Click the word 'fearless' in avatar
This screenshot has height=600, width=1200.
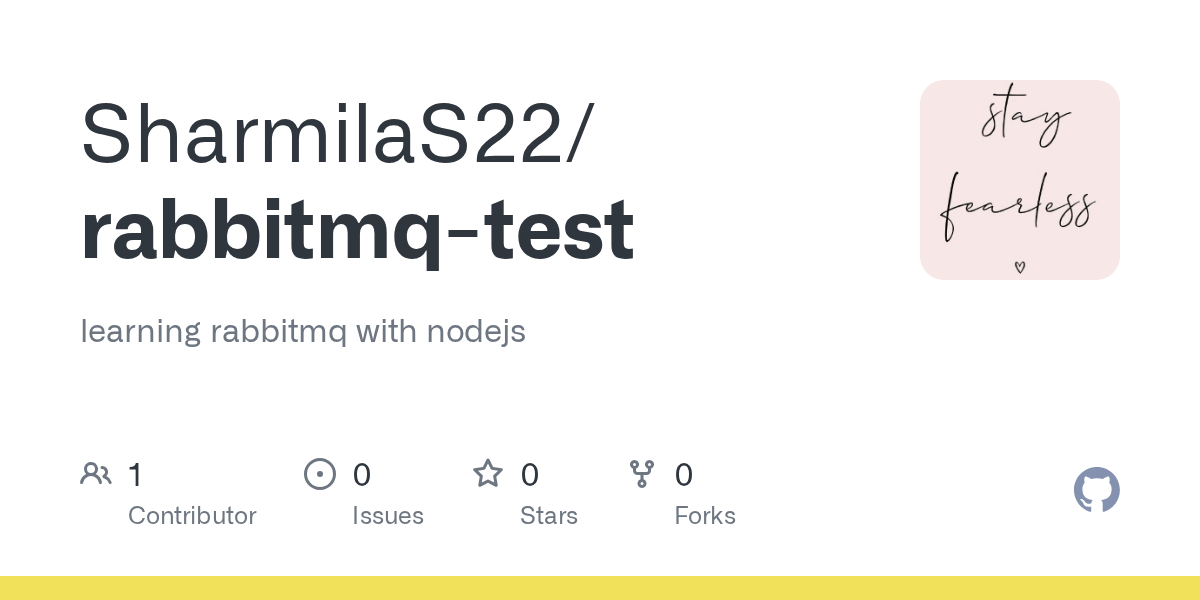pyautogui.click(x=1018, y=209)
